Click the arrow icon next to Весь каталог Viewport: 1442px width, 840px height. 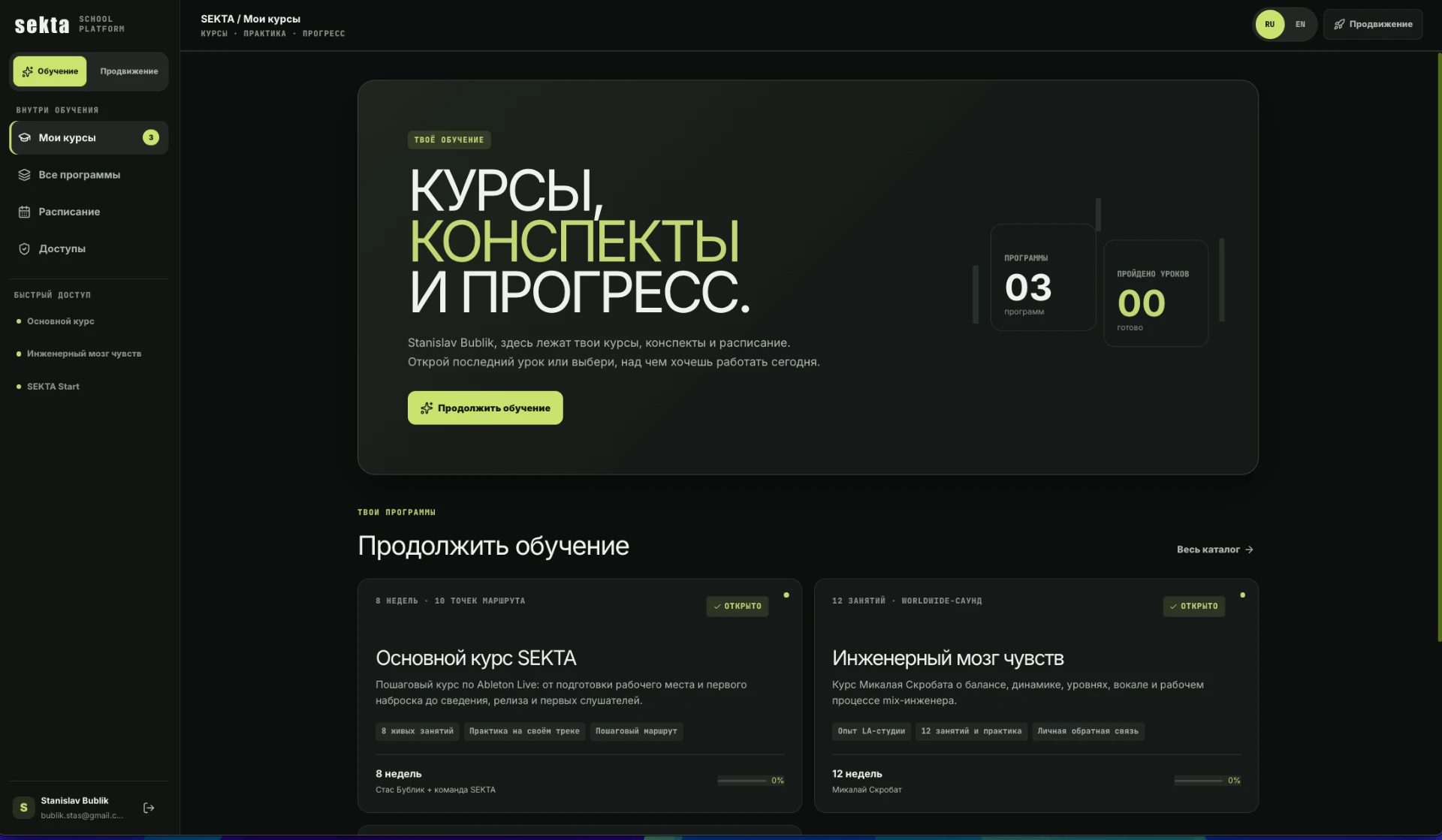(1249, 549)
